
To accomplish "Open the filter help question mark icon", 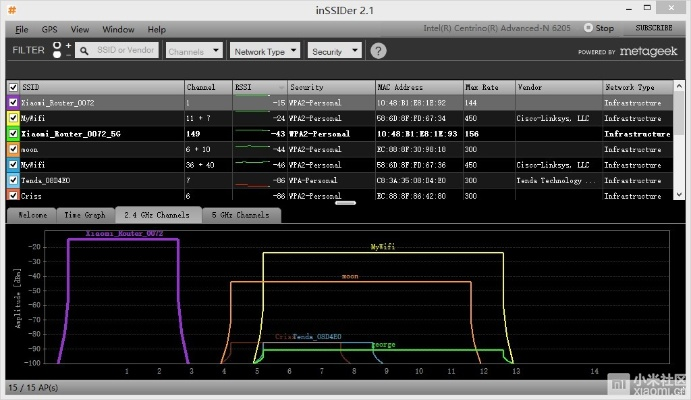I will coord(378,51).
